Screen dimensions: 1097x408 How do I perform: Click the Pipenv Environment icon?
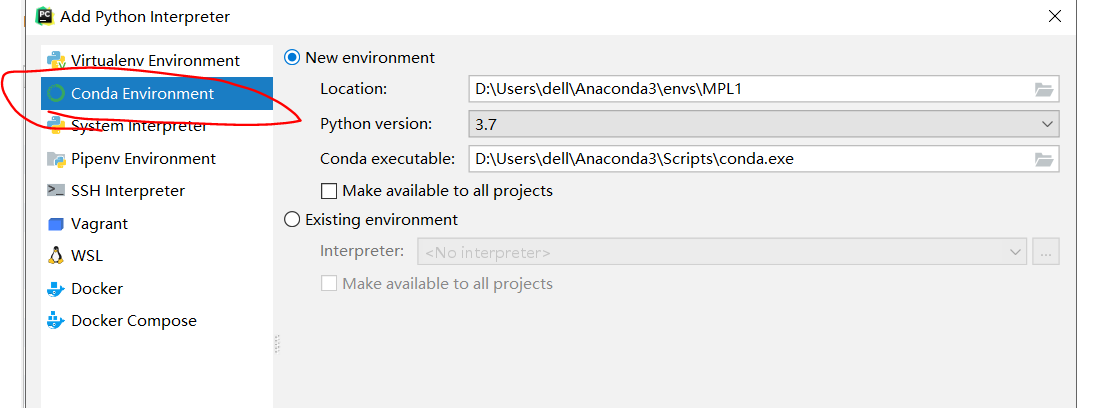pos(56,159)
